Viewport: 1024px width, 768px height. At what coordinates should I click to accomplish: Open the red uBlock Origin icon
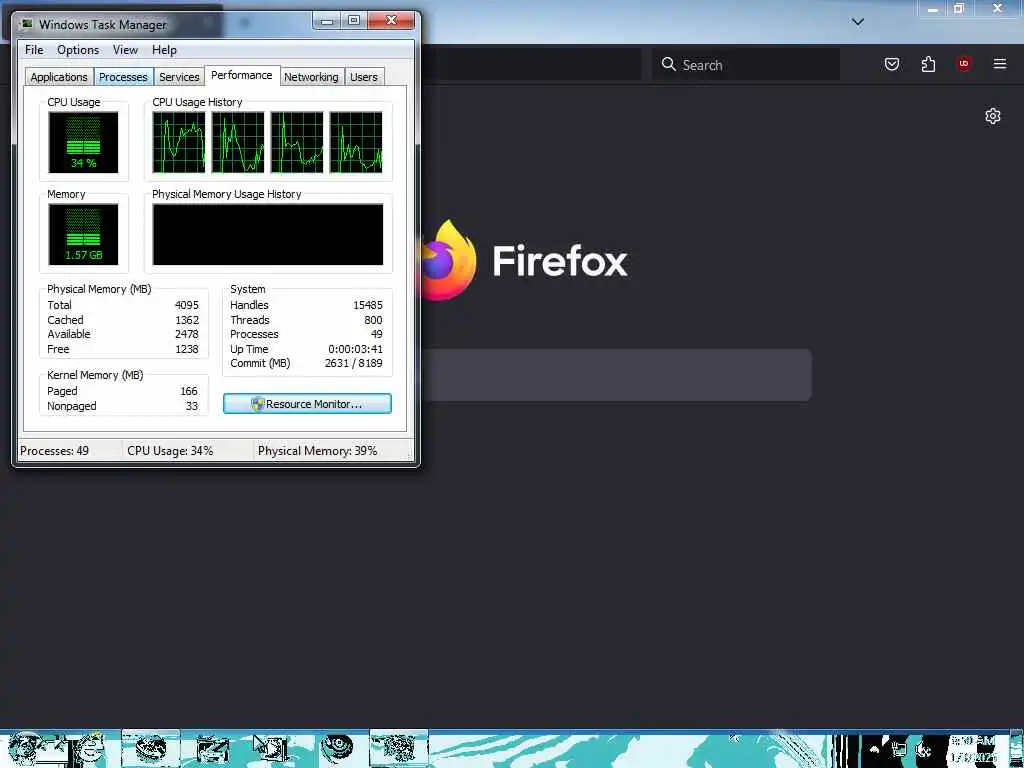click(963, 63)
